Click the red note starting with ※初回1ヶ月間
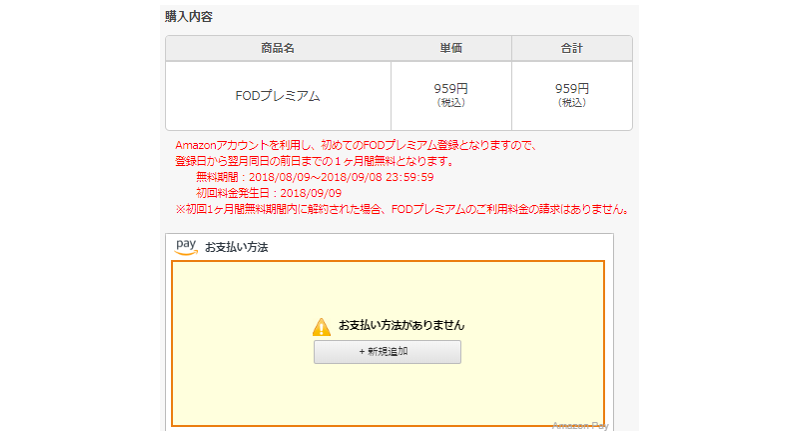This screenshot has width=800, height=436. click(x=402, y=210)
